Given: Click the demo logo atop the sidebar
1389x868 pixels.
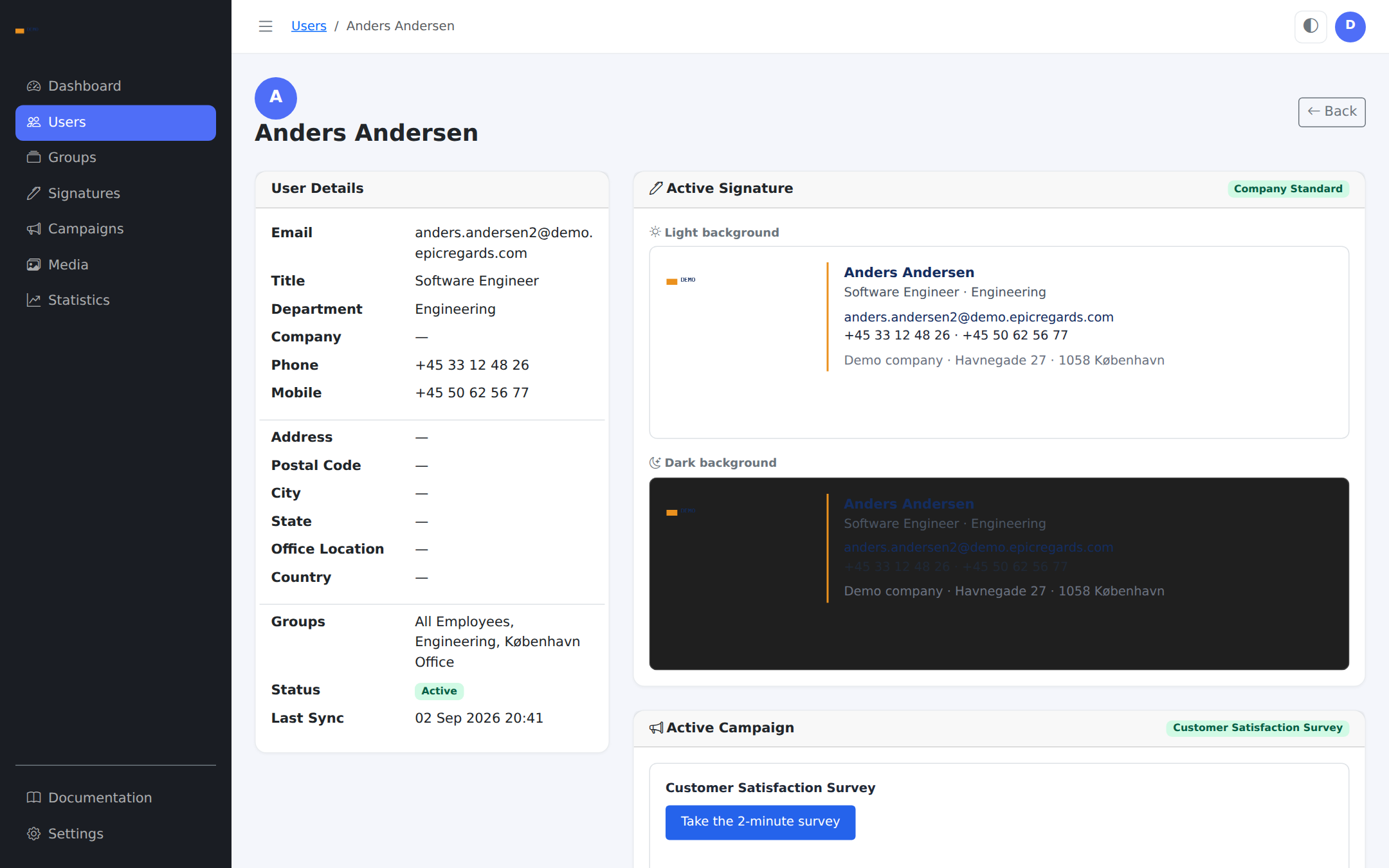Looking at the screenshot, I should click(27, 30).
